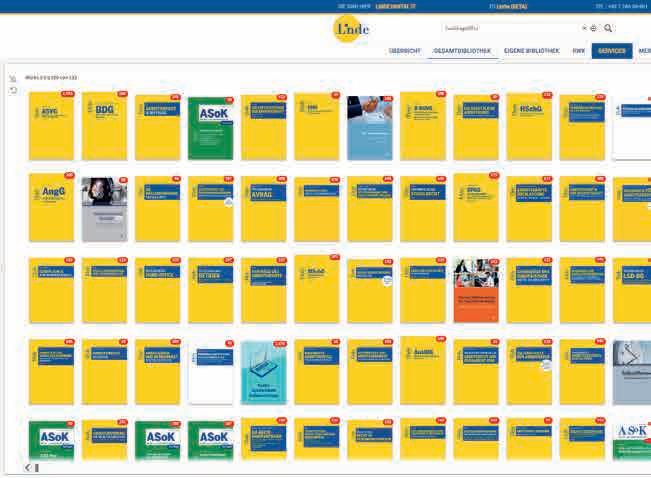Image resolution: width=651 pixels, height=478 pixels.
Task: Click the reset arrow icon in the left sidebar
Action: pos(13,90)
